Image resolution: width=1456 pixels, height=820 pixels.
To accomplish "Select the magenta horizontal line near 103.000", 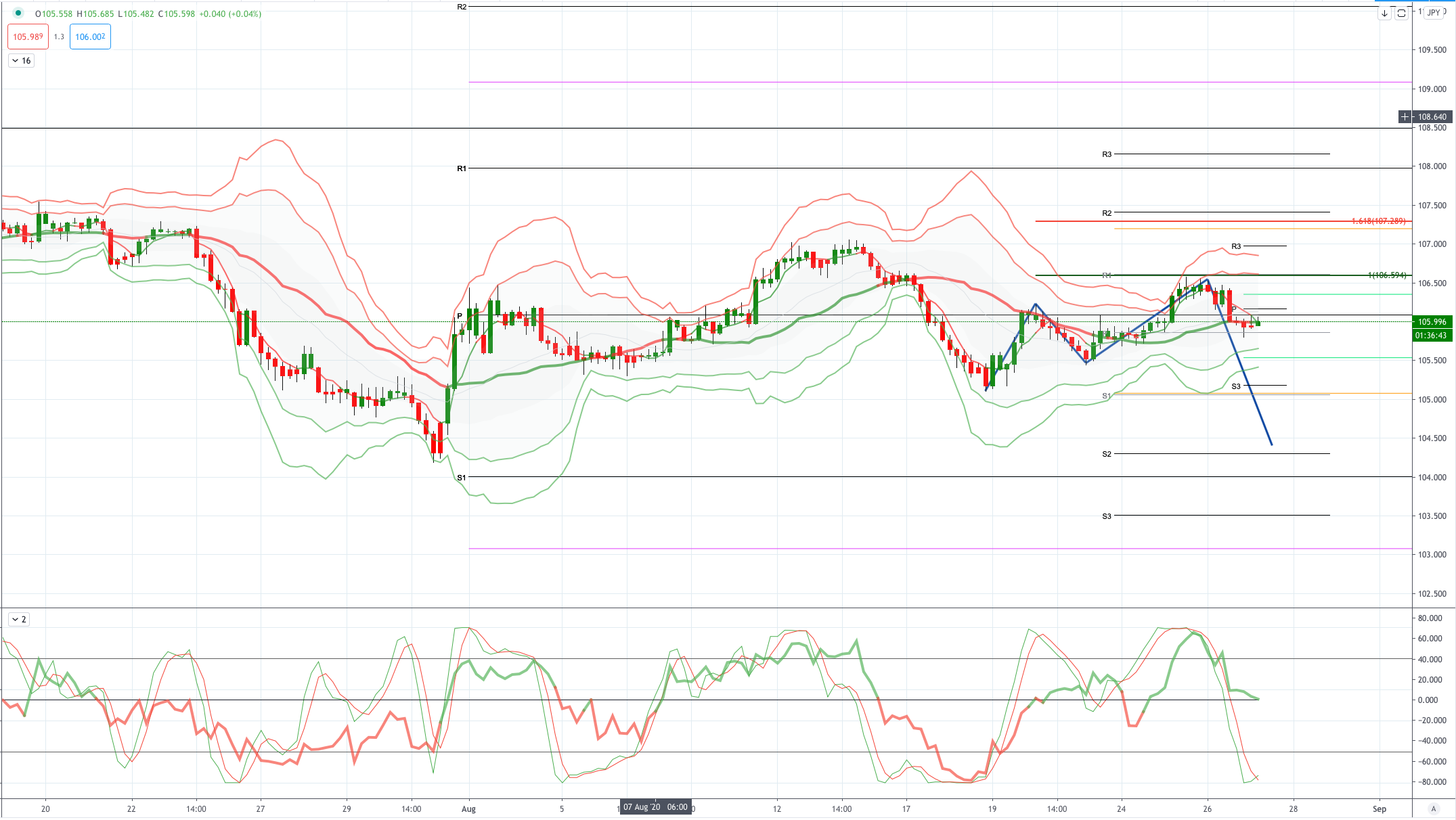I will point(940,549).
